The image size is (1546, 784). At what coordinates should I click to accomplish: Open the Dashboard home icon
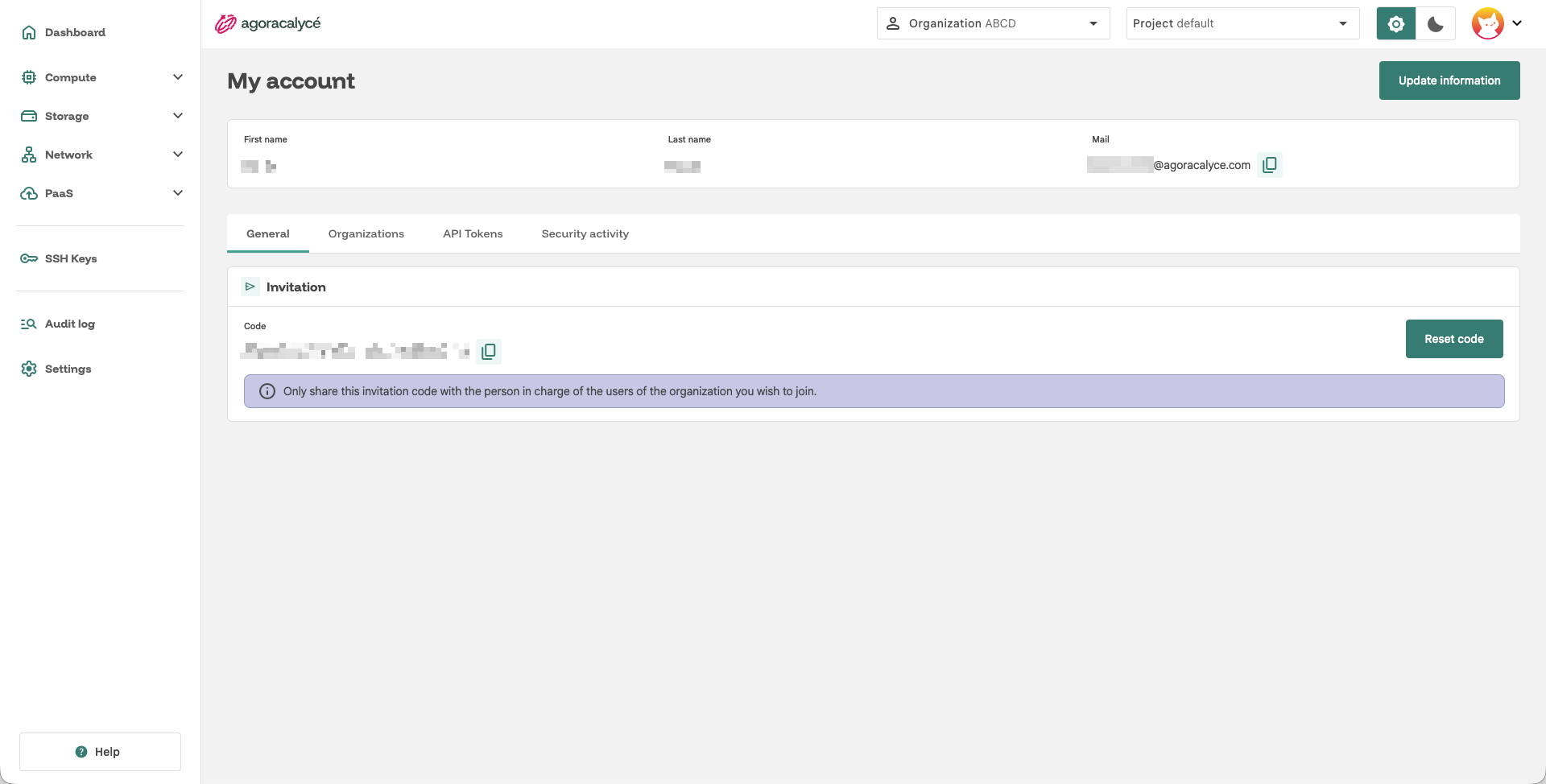click(29, 32)
